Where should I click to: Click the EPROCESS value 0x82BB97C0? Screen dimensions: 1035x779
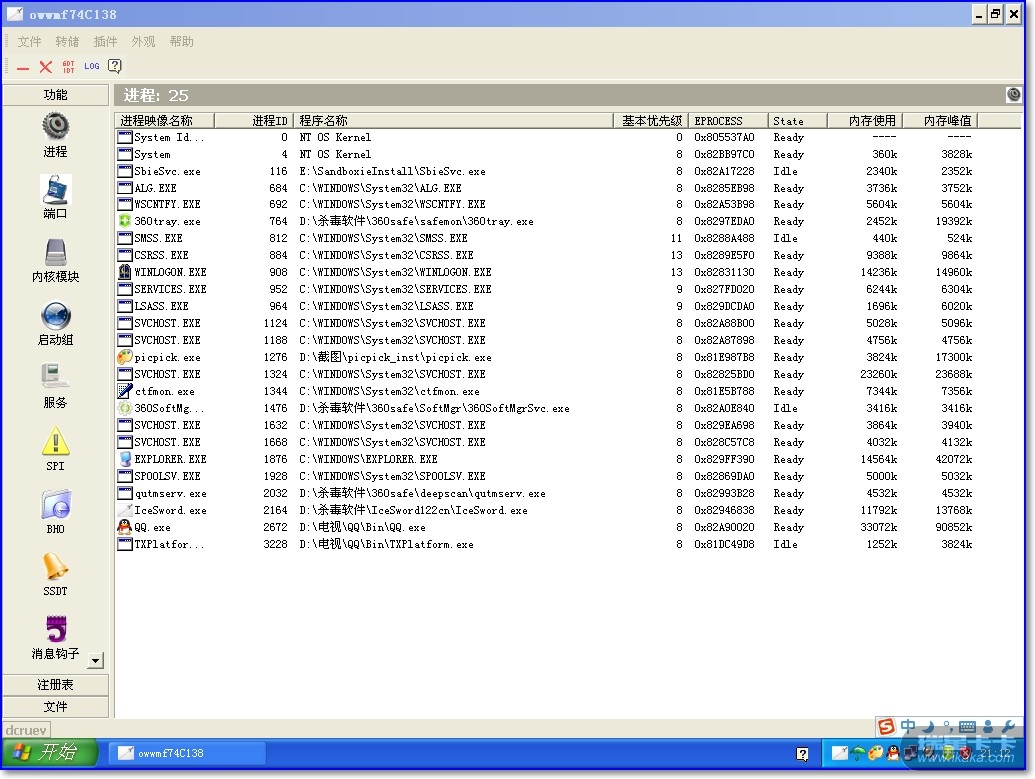click(724, 154)
